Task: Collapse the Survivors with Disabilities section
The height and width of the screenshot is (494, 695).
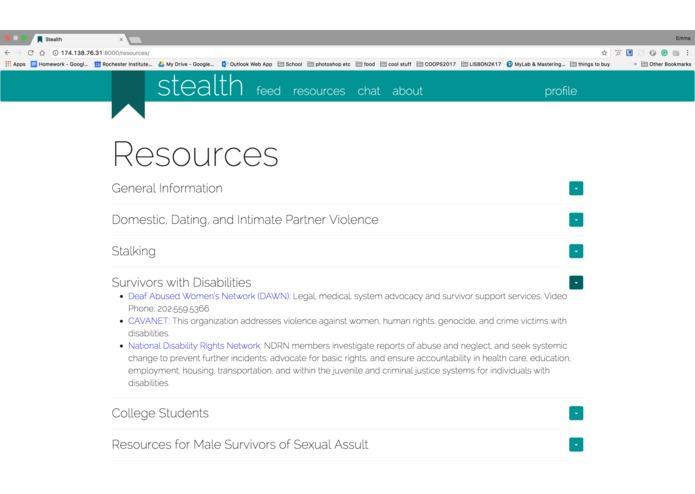Action: tap(576, 282)
